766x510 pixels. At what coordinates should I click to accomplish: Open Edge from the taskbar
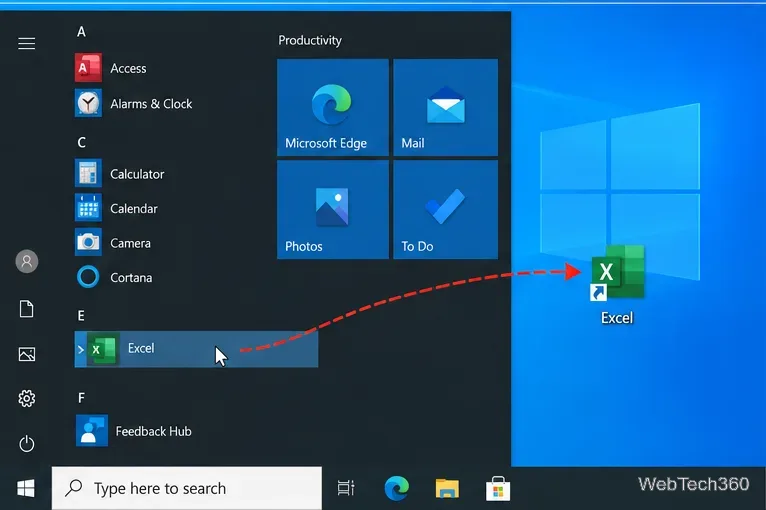coord(396,488)
